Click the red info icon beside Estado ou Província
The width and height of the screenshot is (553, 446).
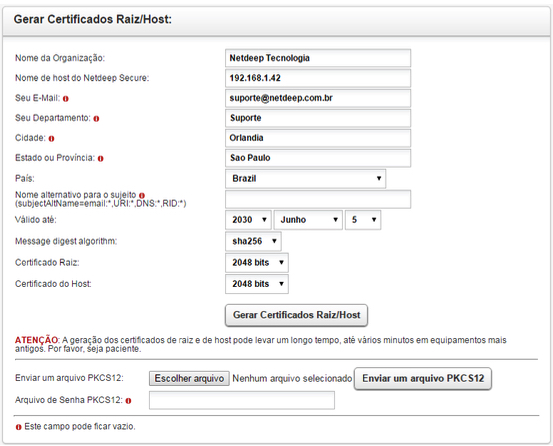[x=101, y=159]
